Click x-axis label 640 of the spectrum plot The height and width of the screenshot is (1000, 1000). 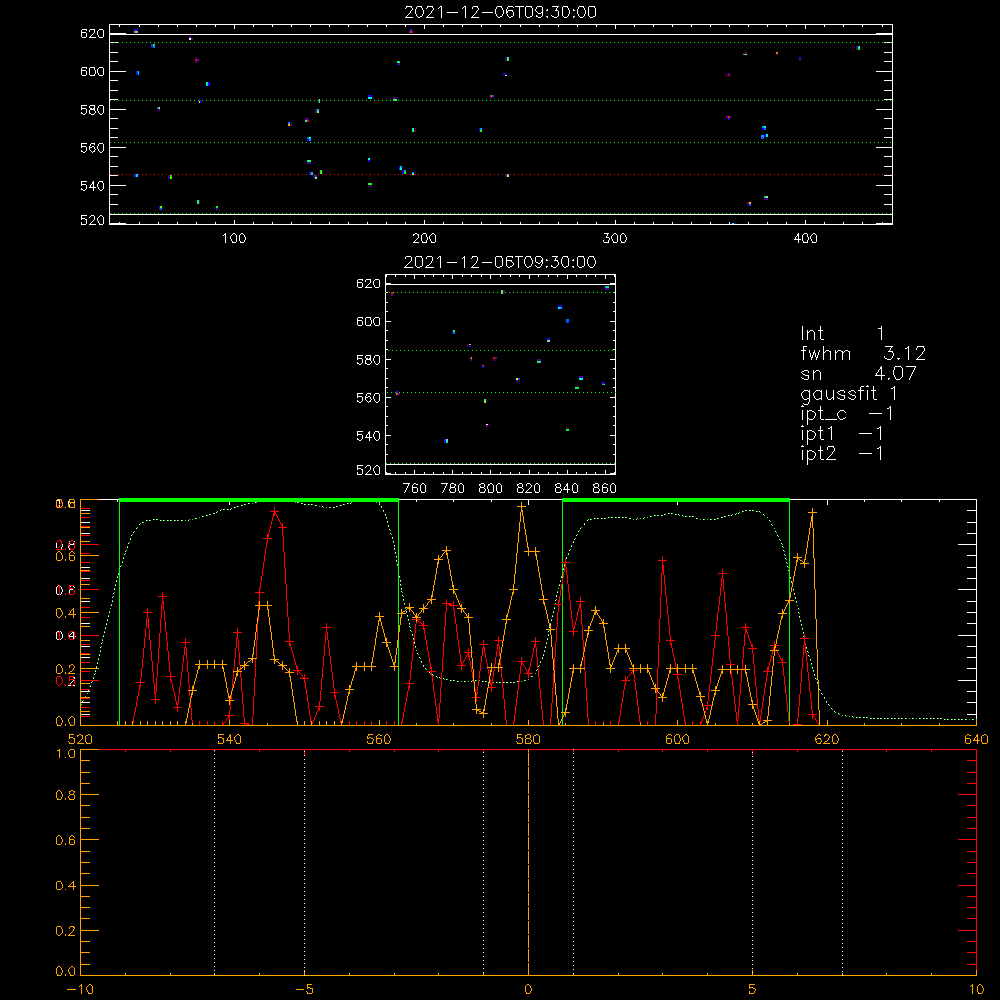tap(976, 739)
